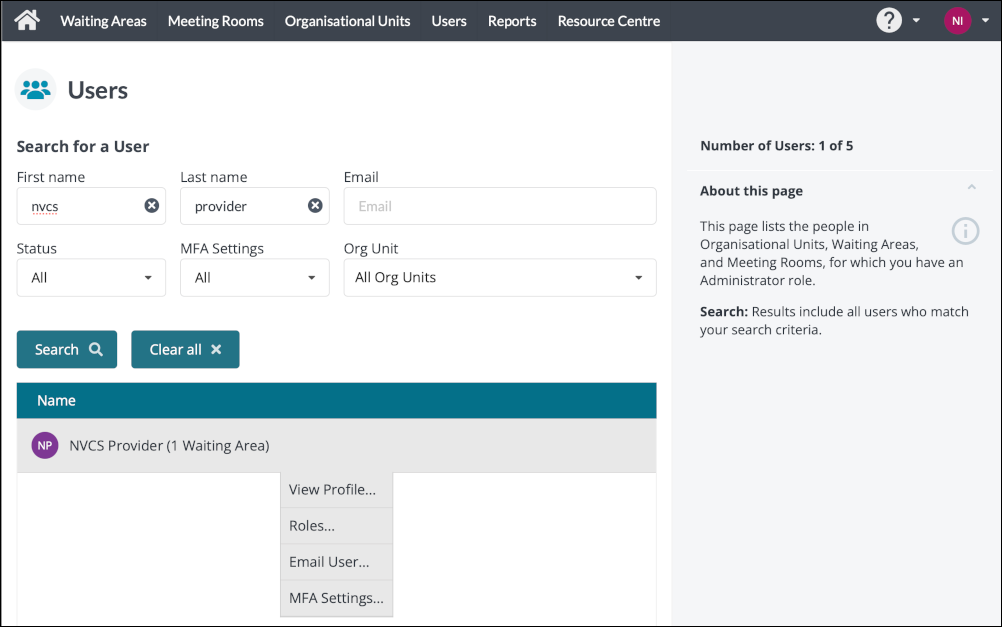Open Resource Centre in the nav bar
This screenshot has width=1002, height=627.
point(608,21)
